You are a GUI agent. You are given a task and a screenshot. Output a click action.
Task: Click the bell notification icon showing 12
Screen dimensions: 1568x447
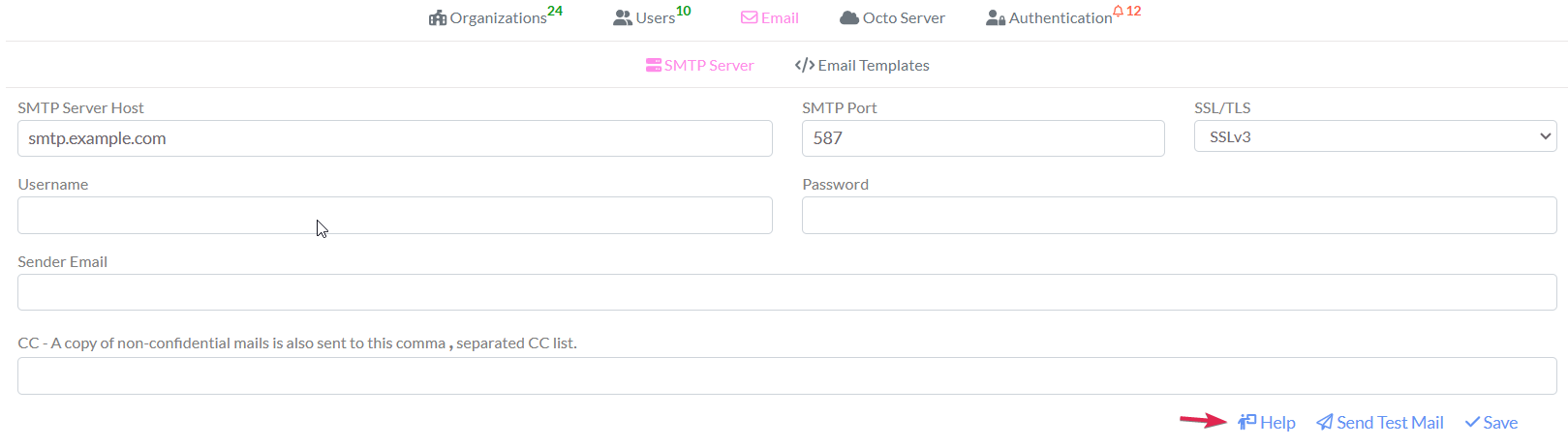click(1119, 12)
